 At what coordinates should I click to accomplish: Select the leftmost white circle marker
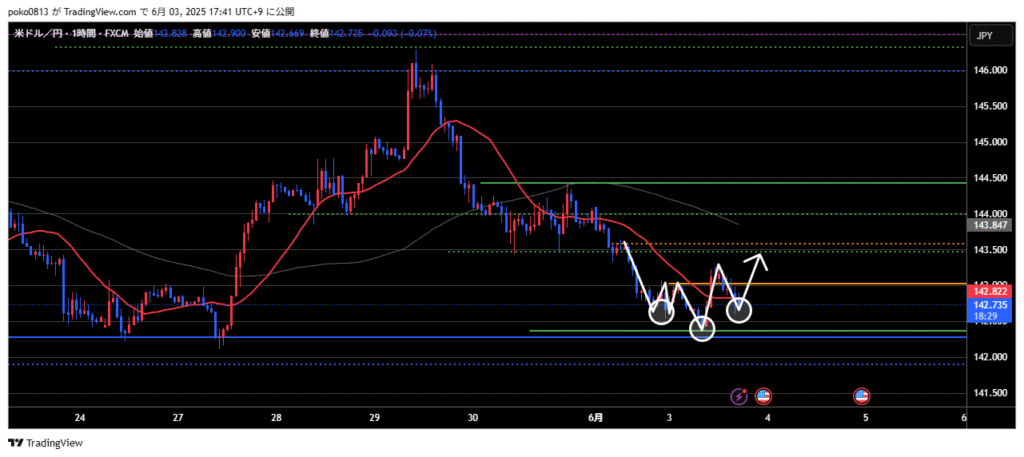[x=661, y=313]
